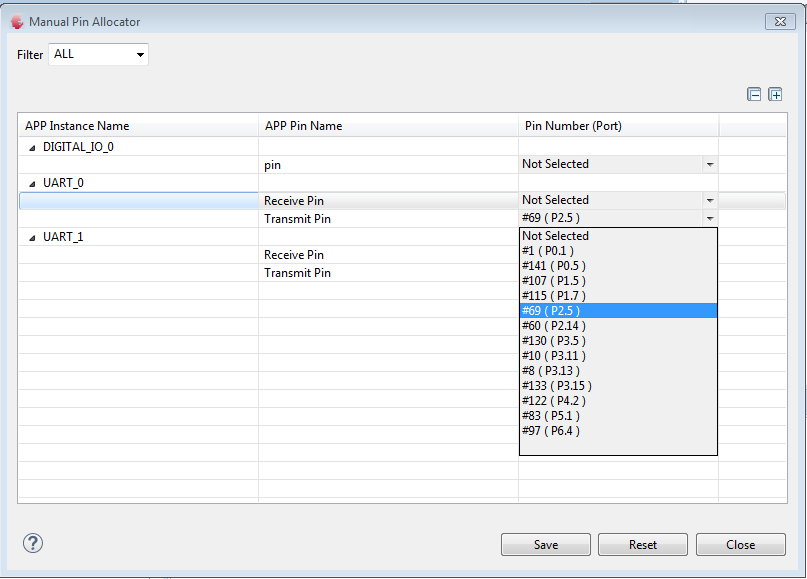Image resolution: width=807 pixels, height=579 pixels.
Task: Select #133 ( P3.15 ) from list
Action: click(618, 385)
